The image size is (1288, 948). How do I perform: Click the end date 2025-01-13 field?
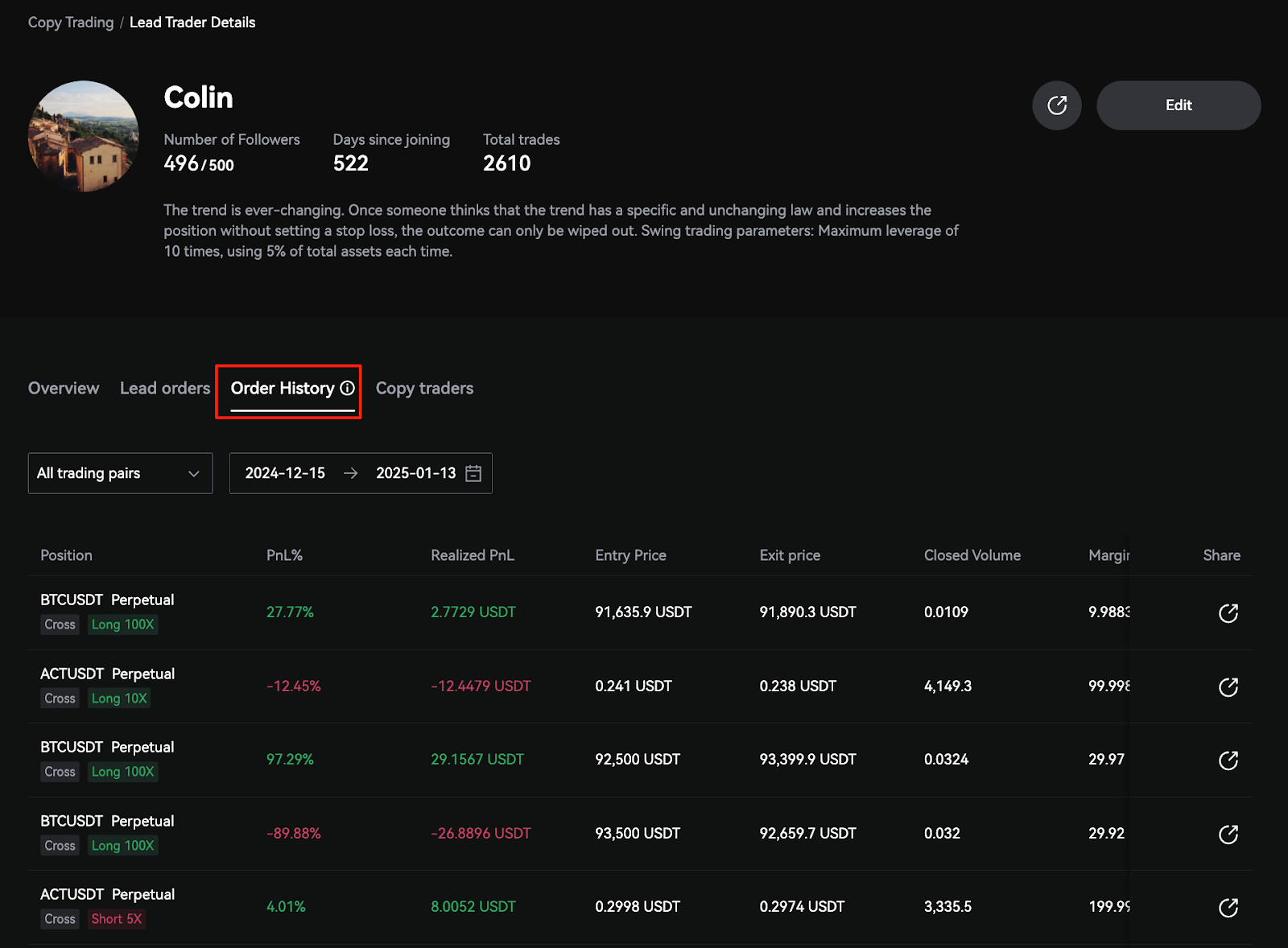click(415, 473)
